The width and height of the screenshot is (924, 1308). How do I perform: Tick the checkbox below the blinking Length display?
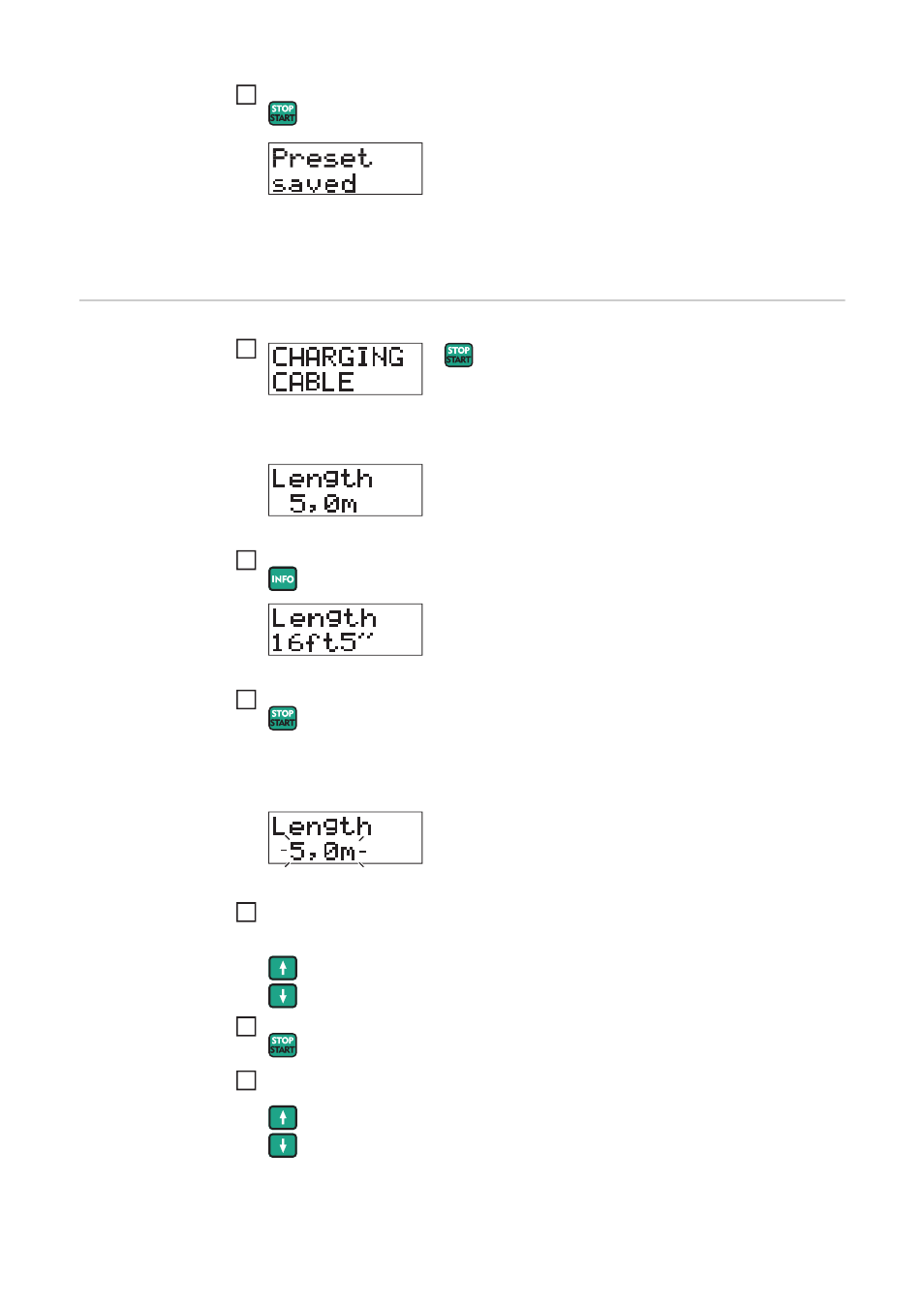click(x=247, y=913)
